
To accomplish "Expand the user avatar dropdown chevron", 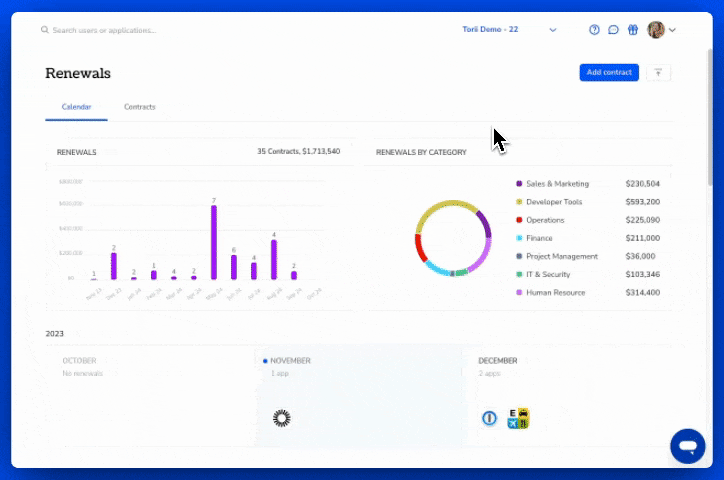I will pos(672,30).
